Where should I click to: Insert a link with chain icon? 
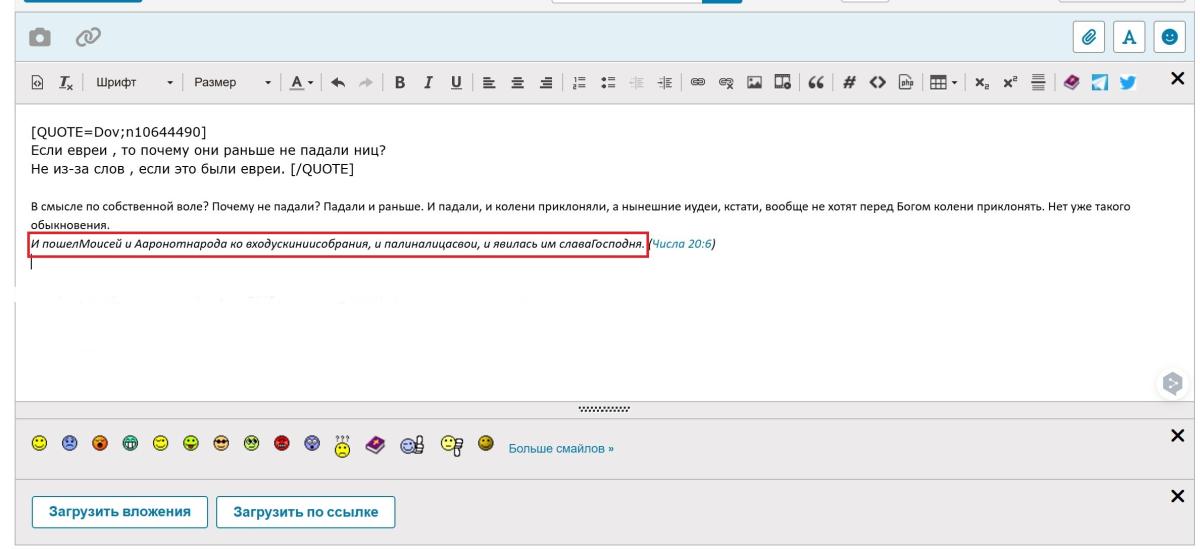[696, 82]
